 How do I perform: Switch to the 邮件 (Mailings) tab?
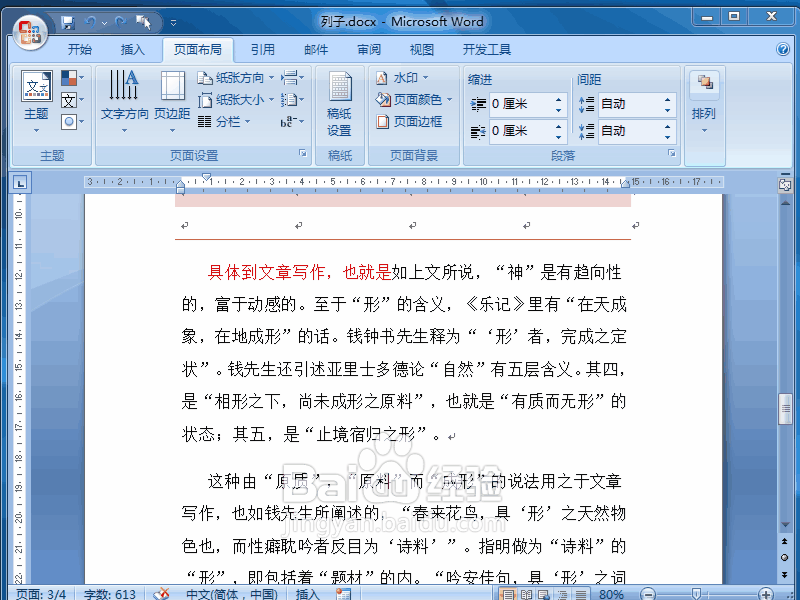pyautogui.click(x=316, y=50)
